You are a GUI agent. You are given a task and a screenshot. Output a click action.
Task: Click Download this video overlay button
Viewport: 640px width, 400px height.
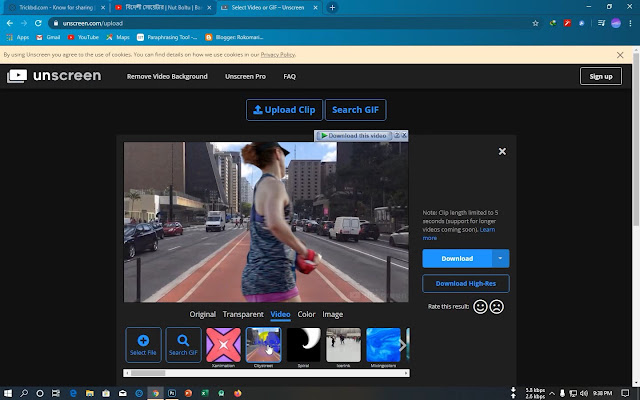(353, 136)
